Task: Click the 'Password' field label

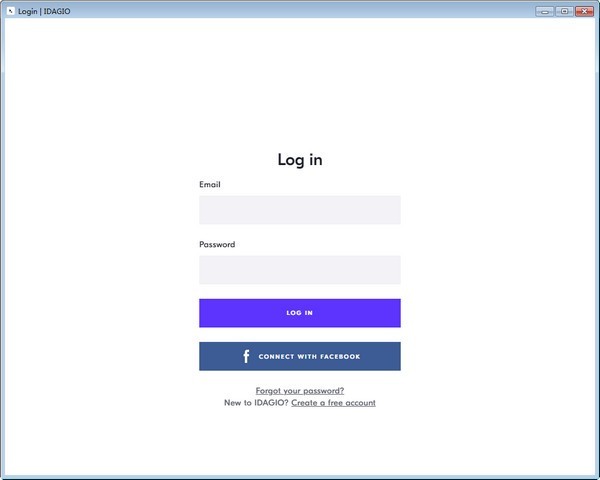Action: [x=217, y=245]
